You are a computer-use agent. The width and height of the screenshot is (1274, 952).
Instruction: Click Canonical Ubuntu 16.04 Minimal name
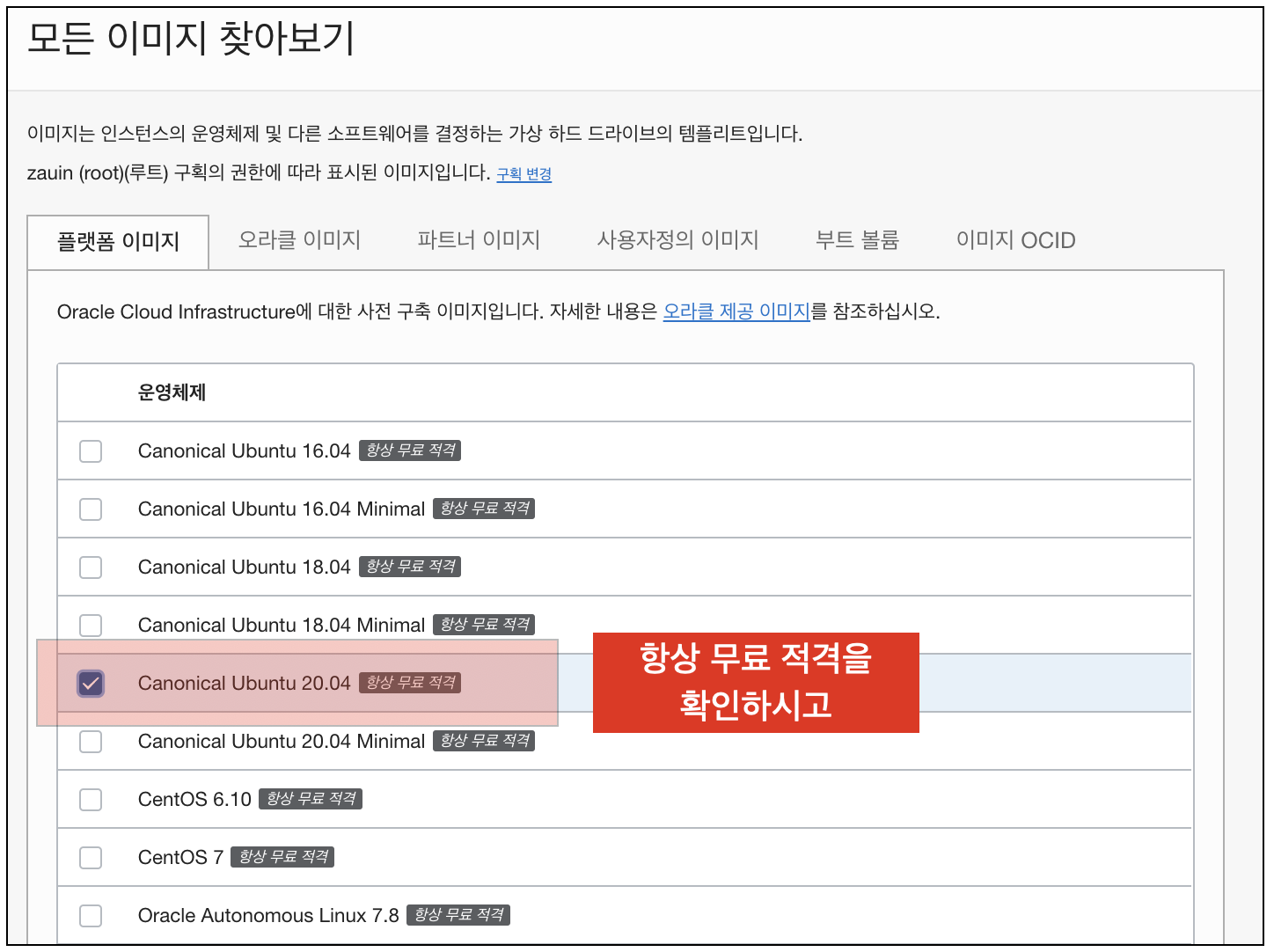click(x=282, y=509)
